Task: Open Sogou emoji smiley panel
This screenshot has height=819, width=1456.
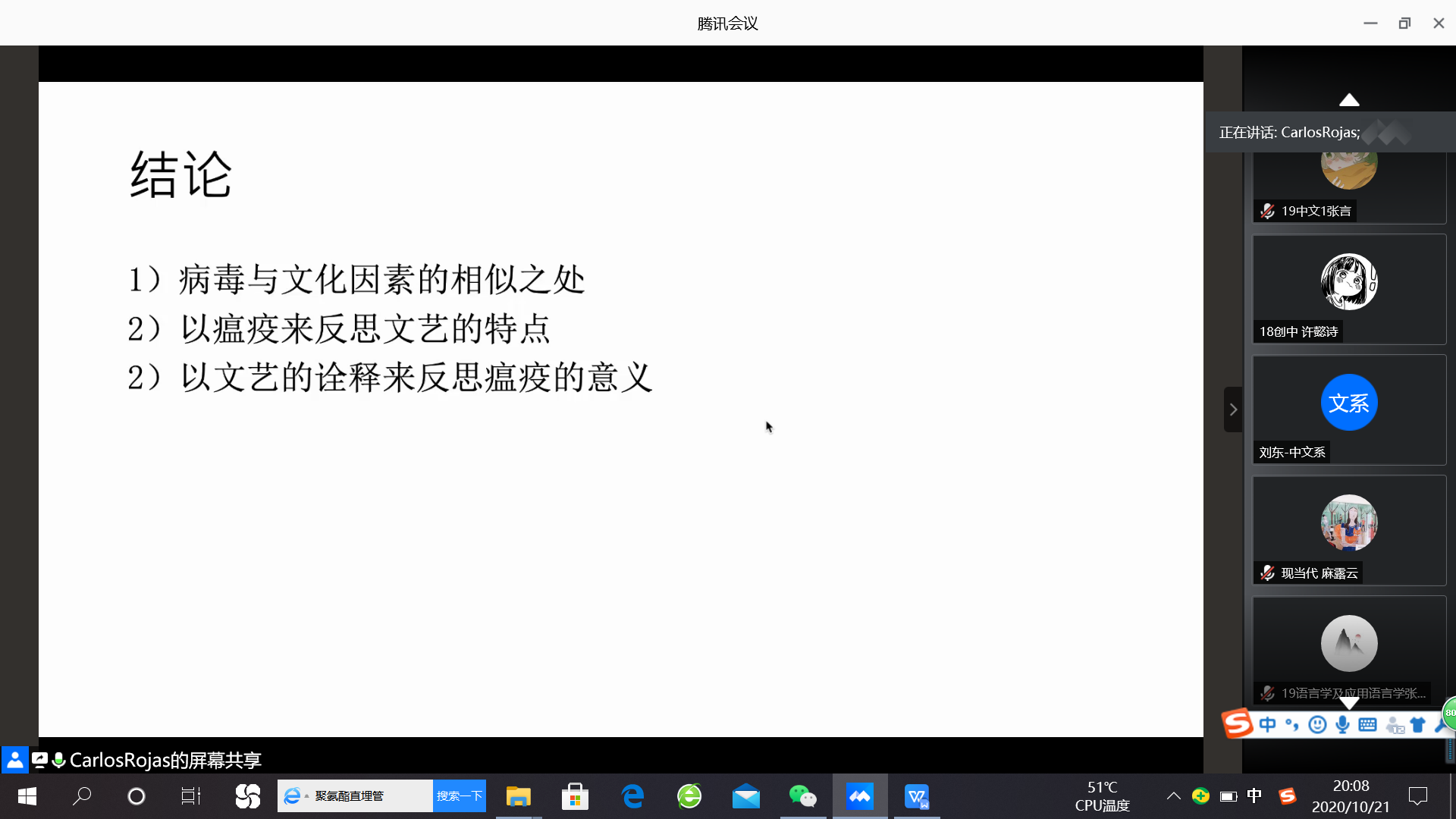Action: (1318, 725)
